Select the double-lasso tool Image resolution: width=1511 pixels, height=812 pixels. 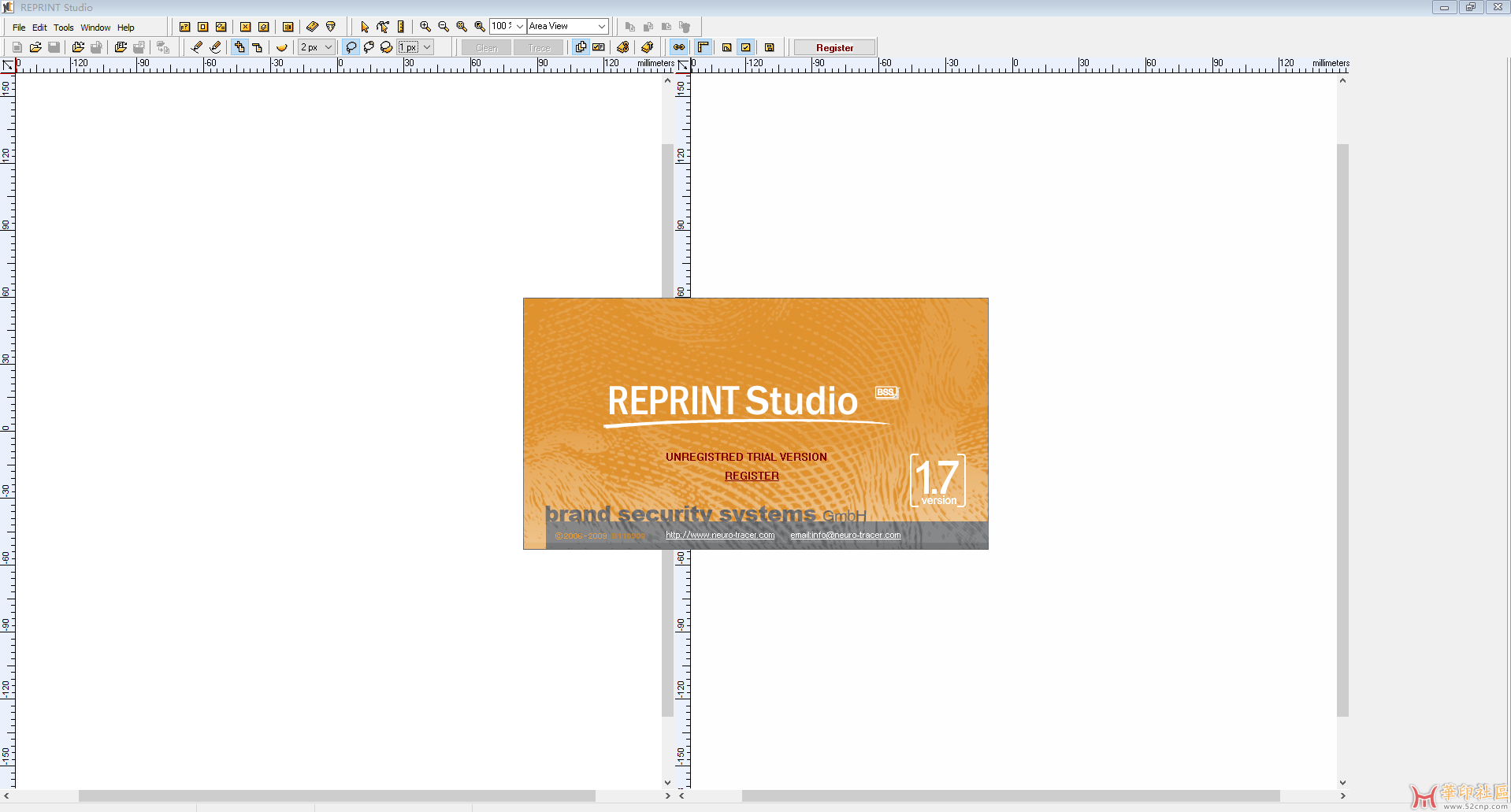(387, 47)
